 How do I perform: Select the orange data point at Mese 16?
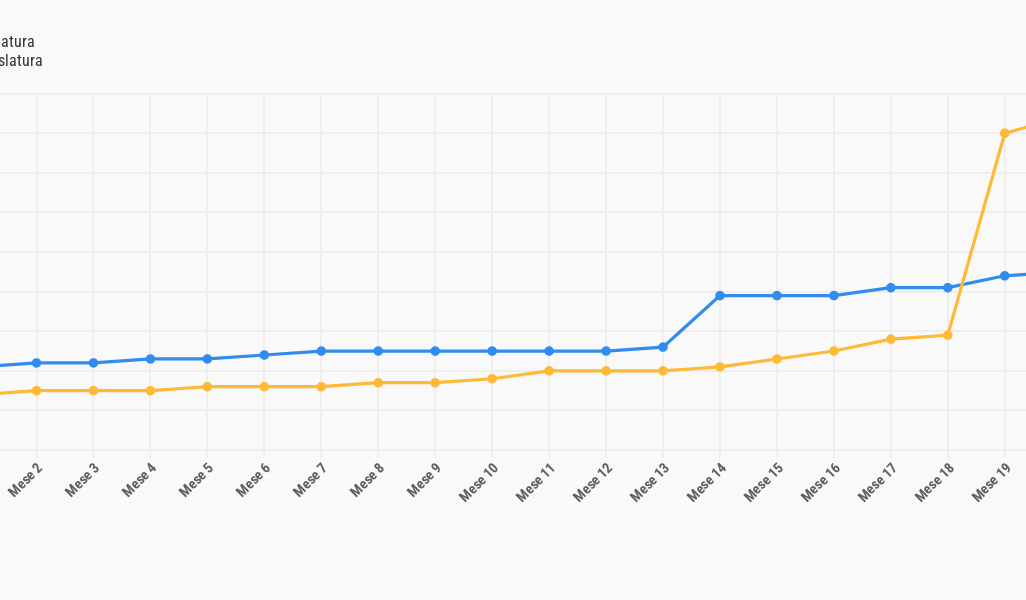point(834,351)
